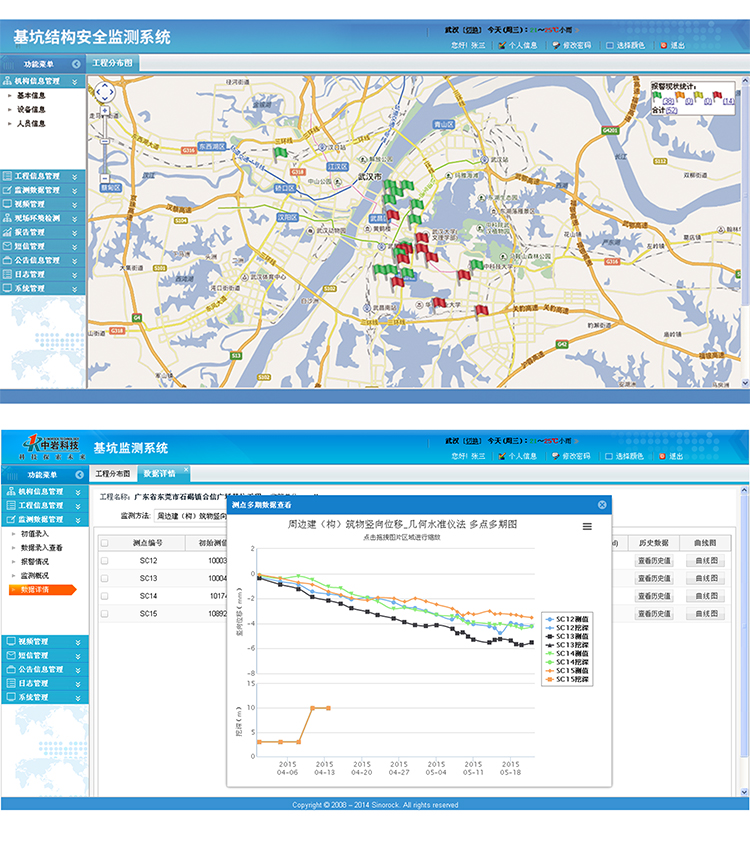The image size is (750, 841).
Task: Zoom out on the Wuhan map
Action: 104,176
